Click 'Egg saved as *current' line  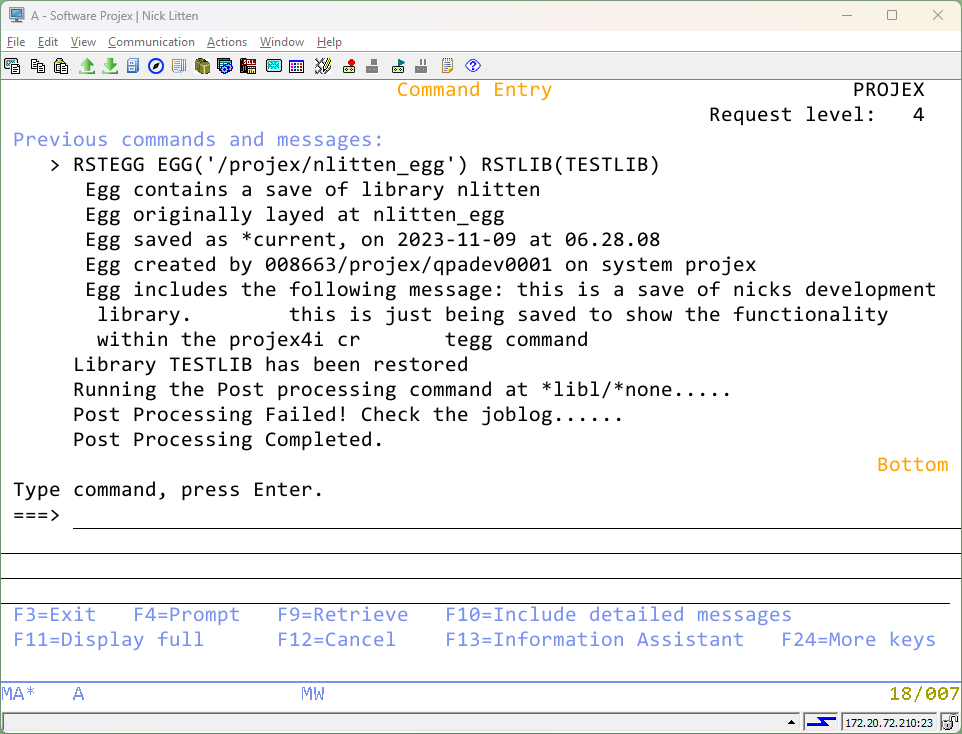click(x=373, y=239)
